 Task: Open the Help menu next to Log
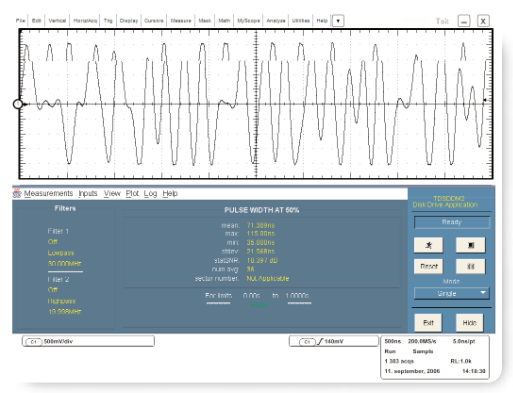coord(170,193)
